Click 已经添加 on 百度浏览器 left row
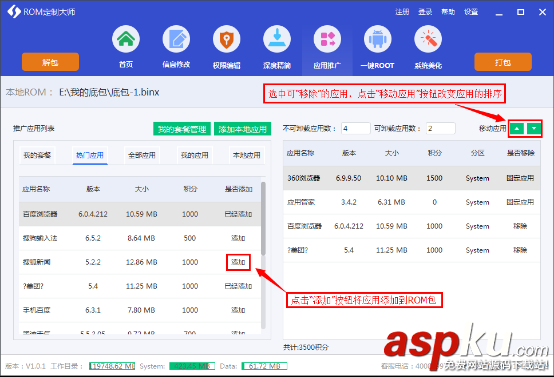 tap(238, 214)
